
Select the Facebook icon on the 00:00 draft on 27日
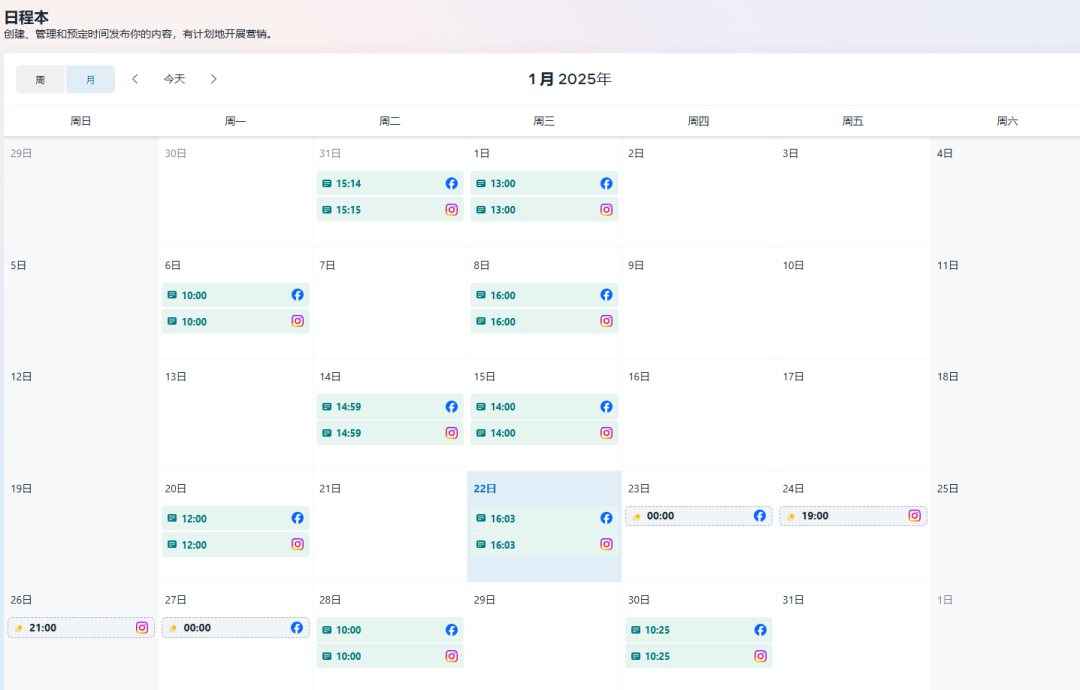coord(296,627)
